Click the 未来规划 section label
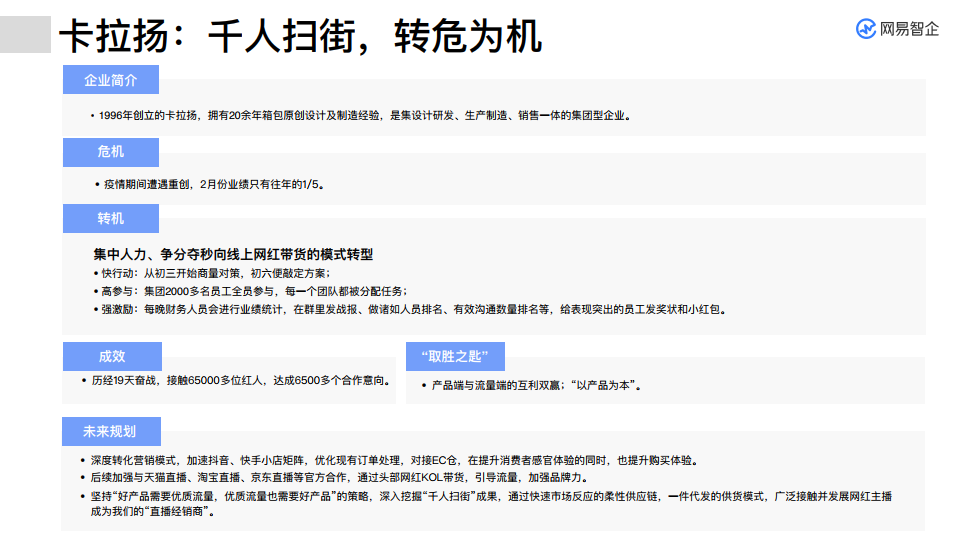960x540 pixels. coord(110,432)
